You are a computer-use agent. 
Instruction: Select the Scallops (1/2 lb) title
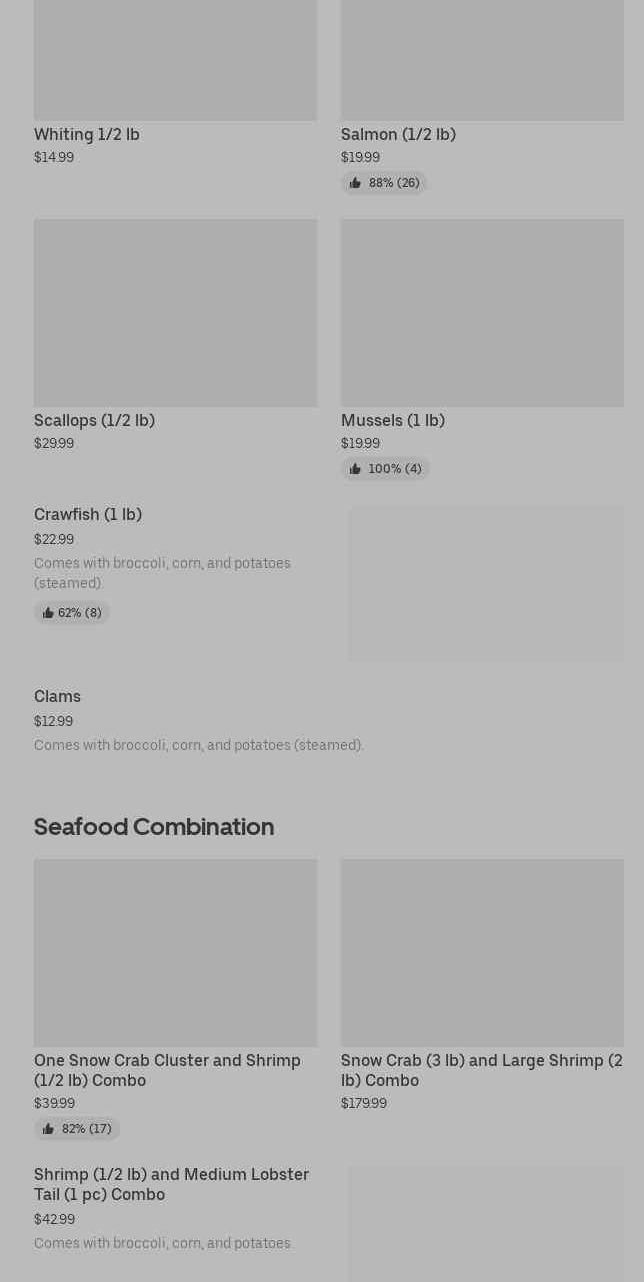[x=94, y=420]
